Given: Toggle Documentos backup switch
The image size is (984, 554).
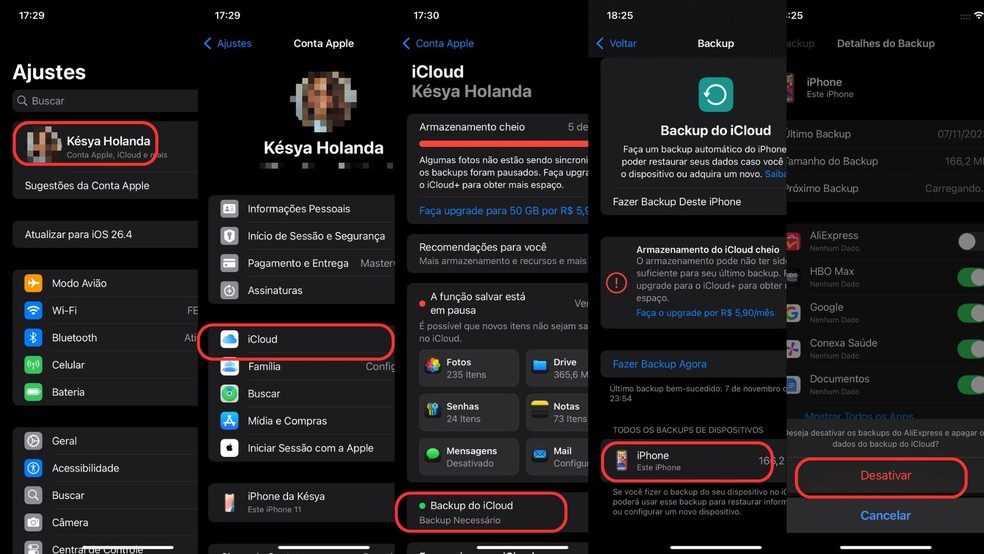Looking at the screenshot, I should (971, 384).
